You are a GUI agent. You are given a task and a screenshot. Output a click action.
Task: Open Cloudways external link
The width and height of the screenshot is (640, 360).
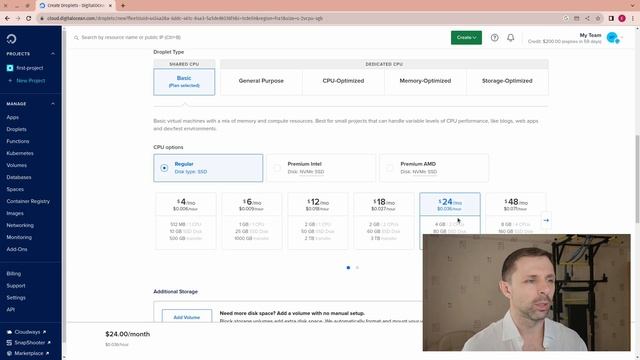click(27, 332)
